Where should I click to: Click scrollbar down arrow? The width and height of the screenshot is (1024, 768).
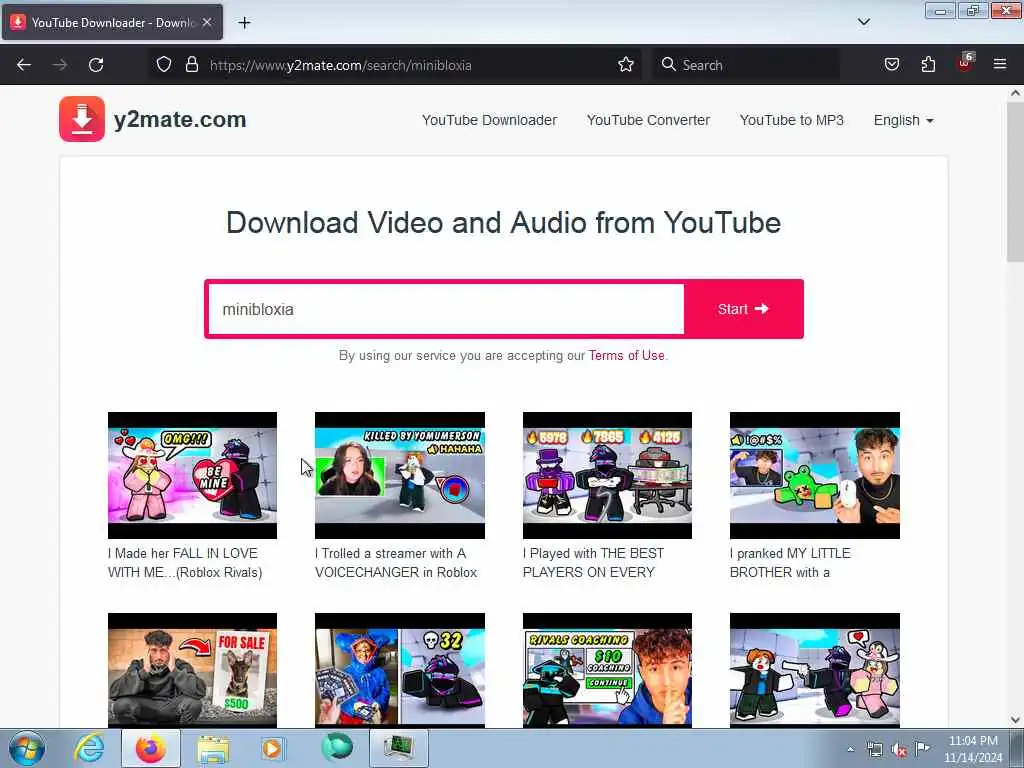click(1015, 720)
